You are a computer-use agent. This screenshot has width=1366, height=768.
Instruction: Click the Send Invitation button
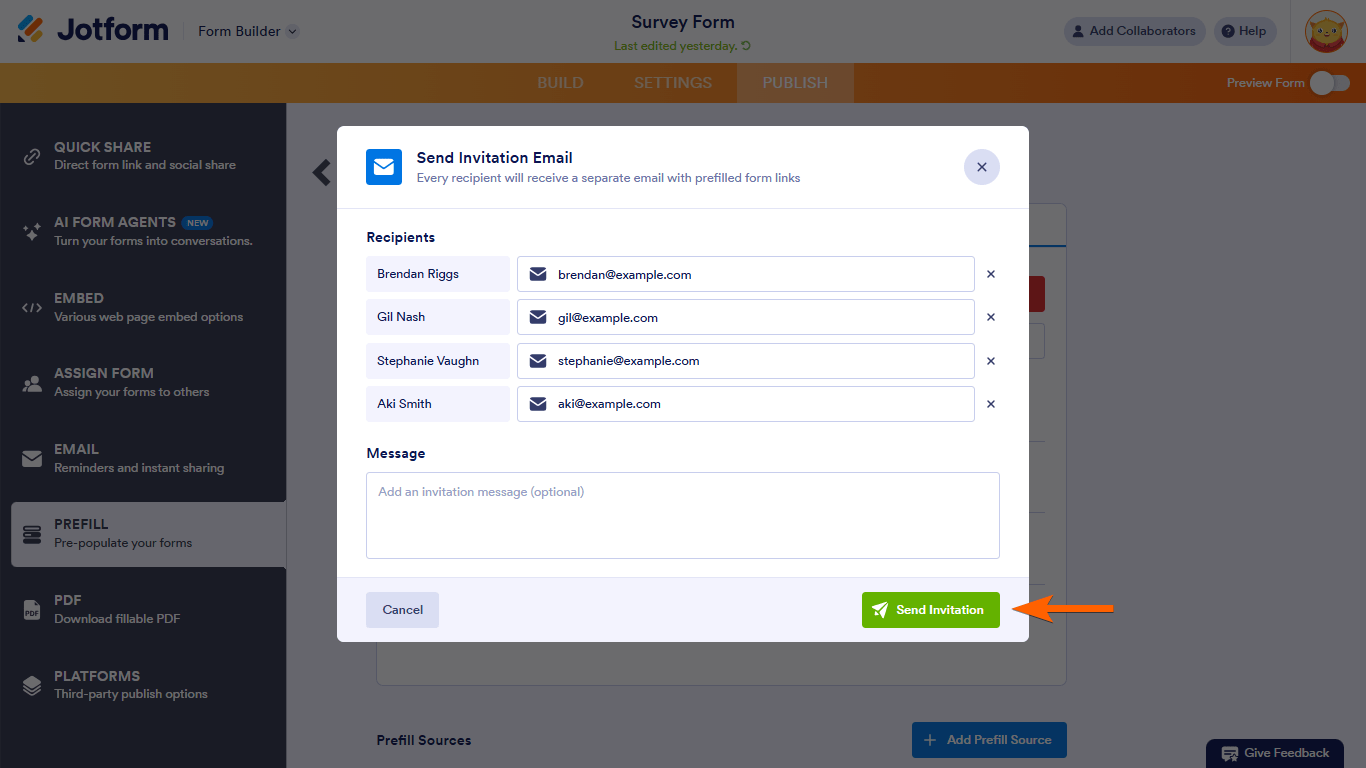point(930,610)
